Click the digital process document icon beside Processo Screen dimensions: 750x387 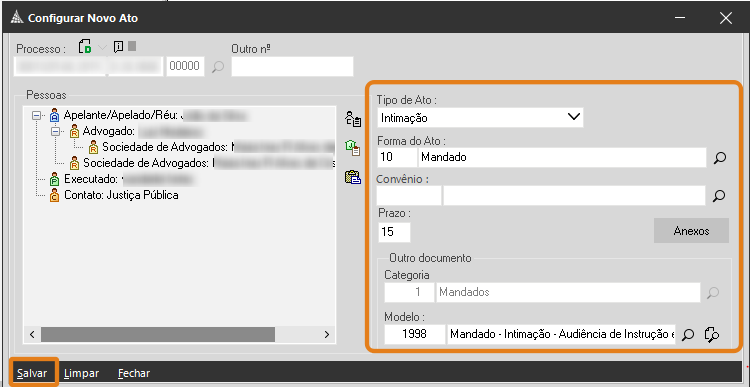point(85,47)
